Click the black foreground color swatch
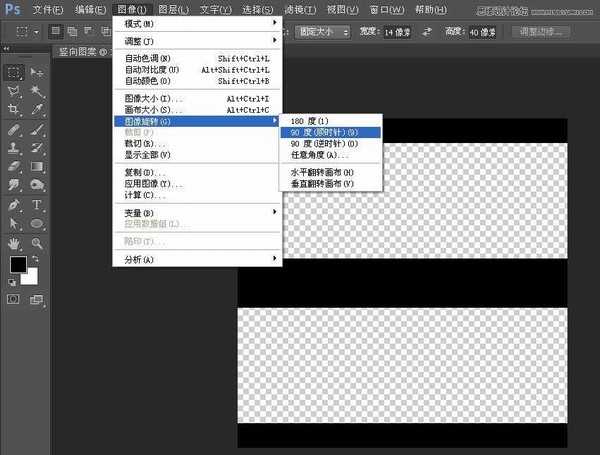 (x=18, y=265)
